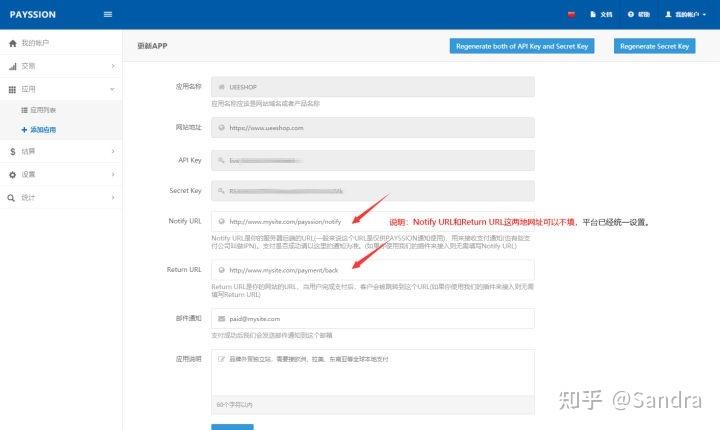The width and height of the screenshot is (720, 430).
Task: Click the key icon in Secret Key field
Action: tap(221, 191)
